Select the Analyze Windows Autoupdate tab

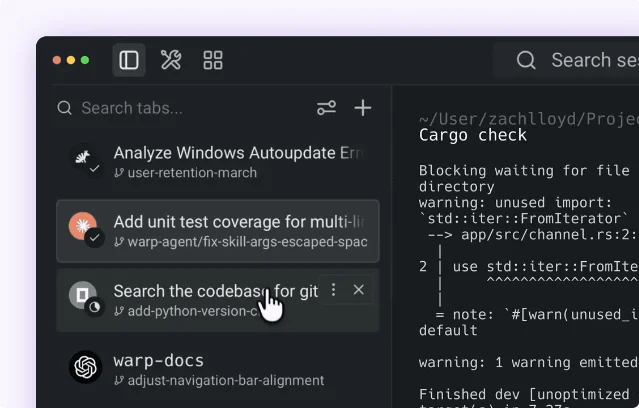218,162
